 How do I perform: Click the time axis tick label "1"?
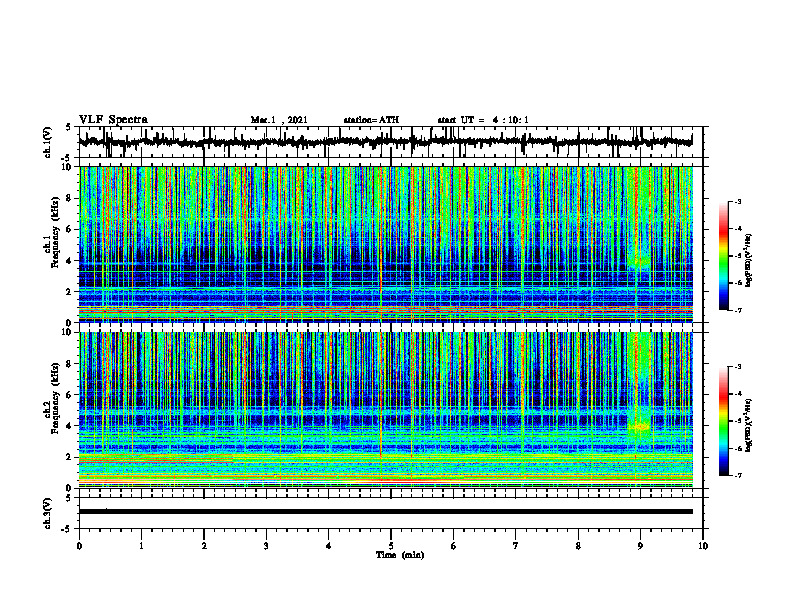[x=141, y=546]
